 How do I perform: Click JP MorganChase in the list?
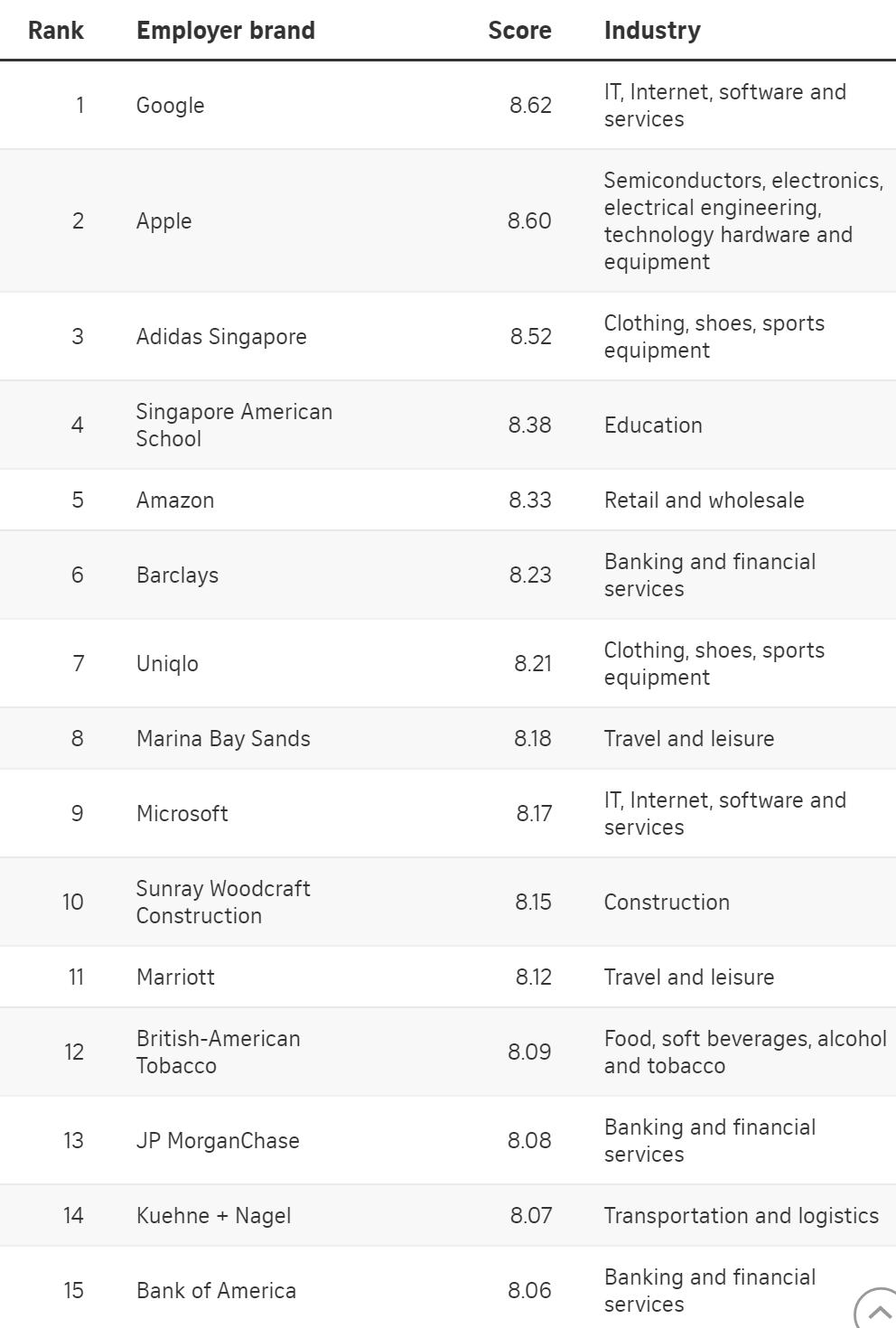218,1141
